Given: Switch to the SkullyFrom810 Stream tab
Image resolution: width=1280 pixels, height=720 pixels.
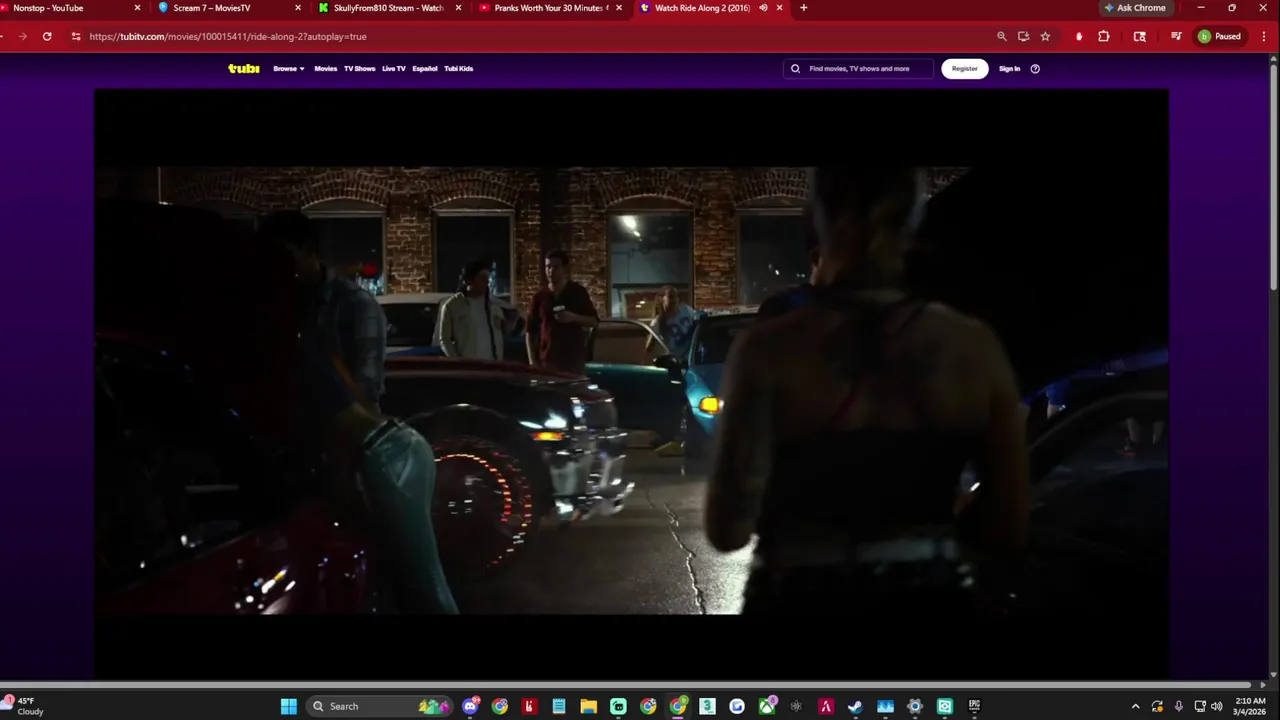Looking at the screenshot, I should [x=390, y=8].
